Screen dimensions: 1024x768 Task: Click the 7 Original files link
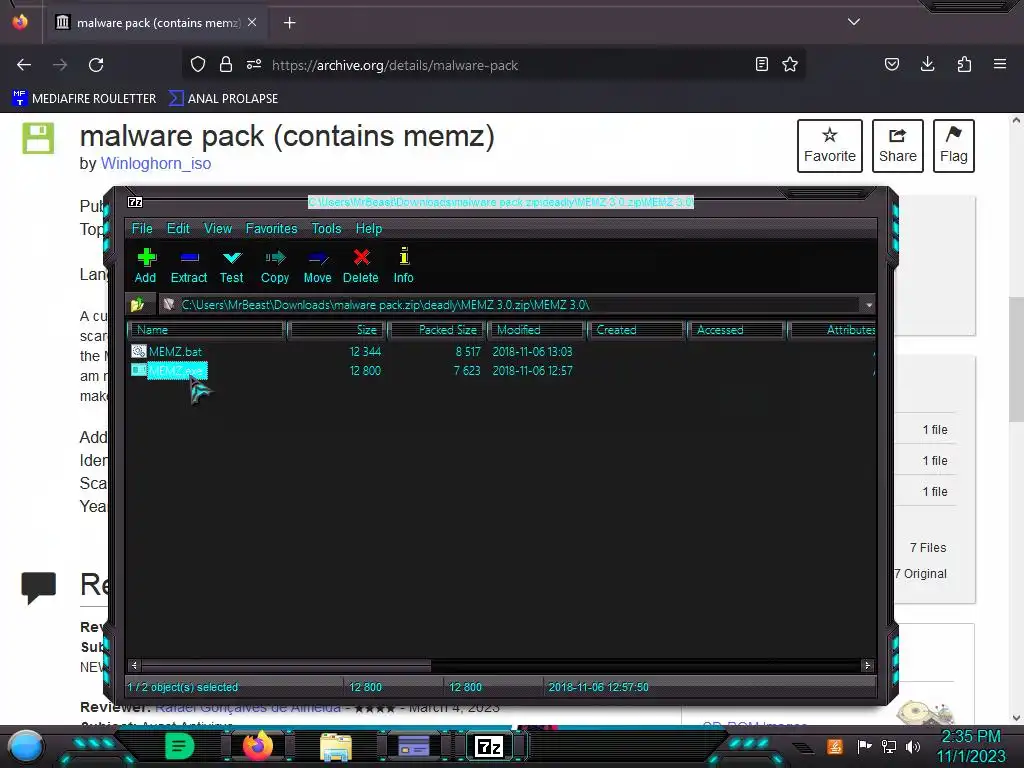921,573
